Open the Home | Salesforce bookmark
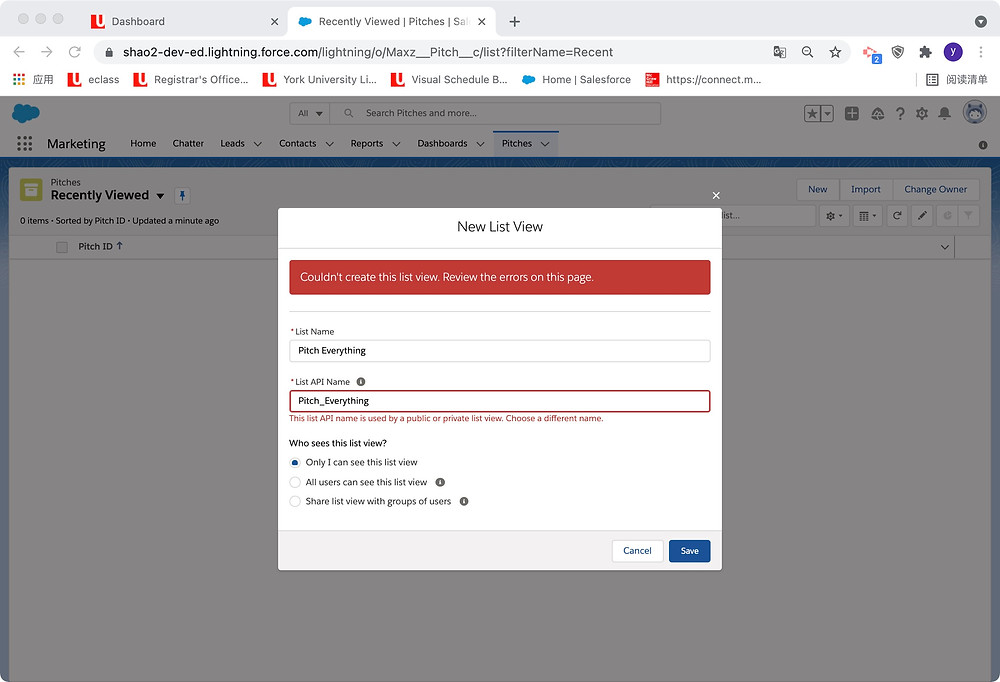This screenshot has width=1000, height=682. point(576,80)
